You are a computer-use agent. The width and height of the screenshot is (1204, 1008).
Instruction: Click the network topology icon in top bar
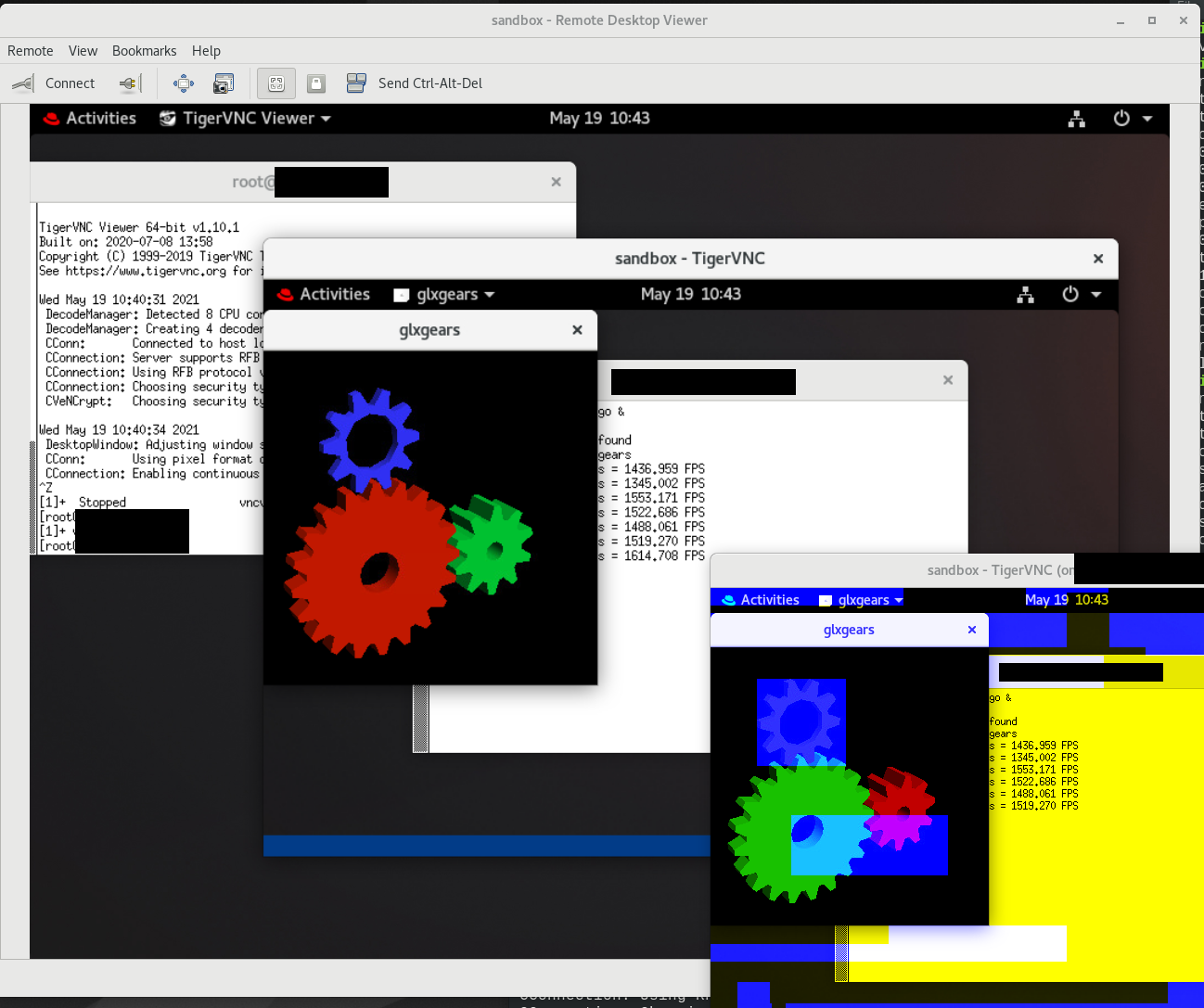pos(1077,119)
